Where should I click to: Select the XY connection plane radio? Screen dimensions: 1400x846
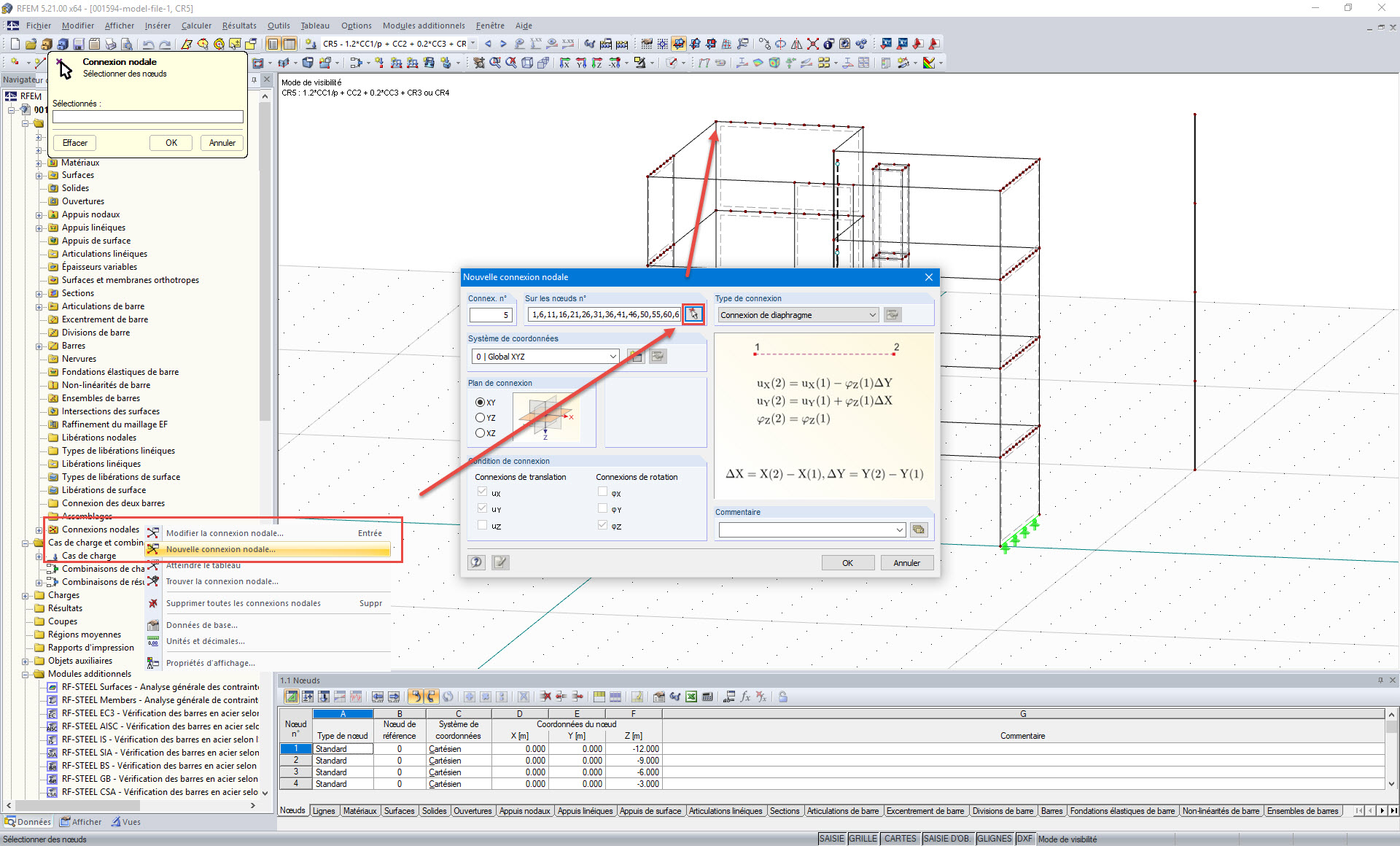(x=481, y=403)
